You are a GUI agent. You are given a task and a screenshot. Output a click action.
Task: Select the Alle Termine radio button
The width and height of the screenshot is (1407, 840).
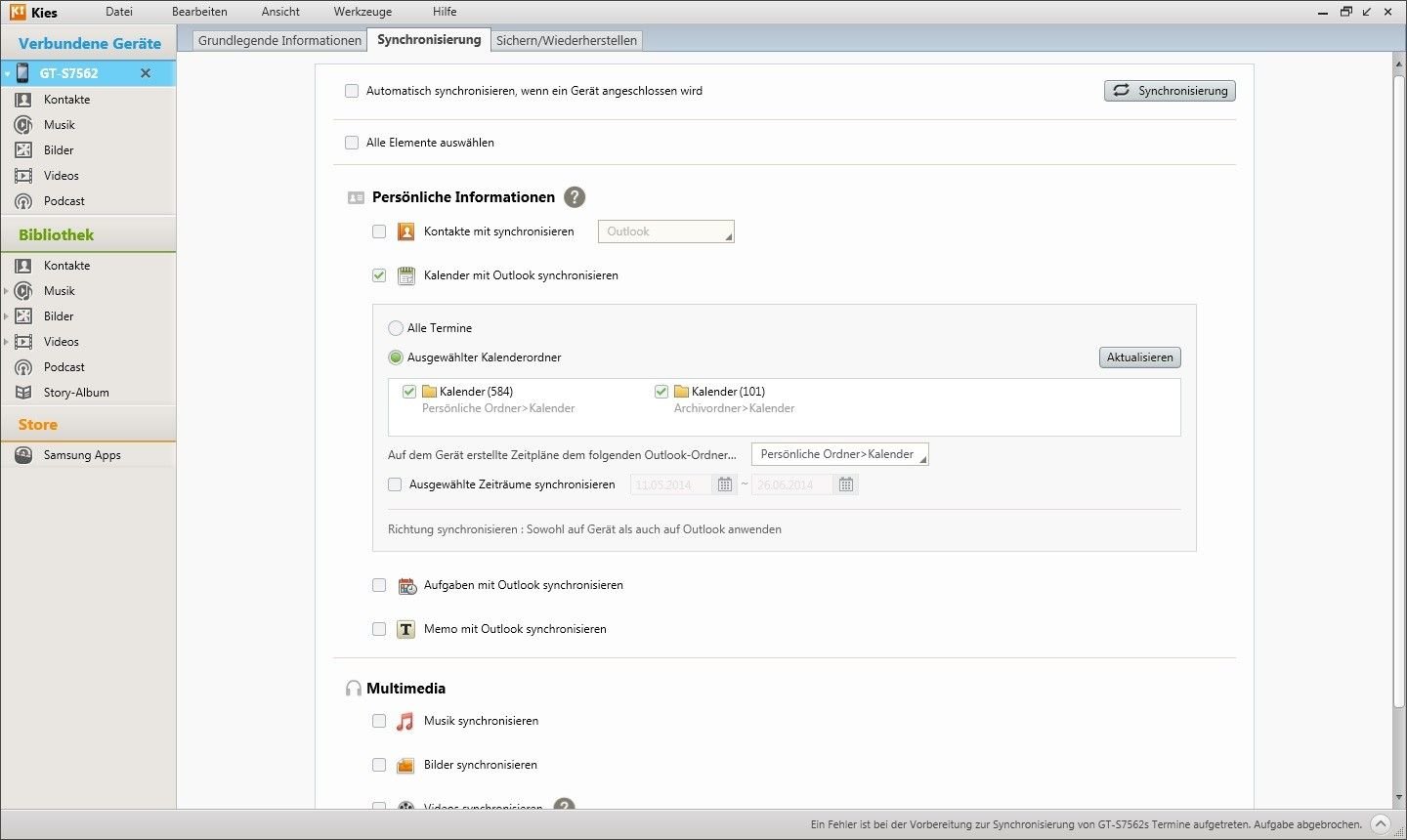(x=396, y=328)
